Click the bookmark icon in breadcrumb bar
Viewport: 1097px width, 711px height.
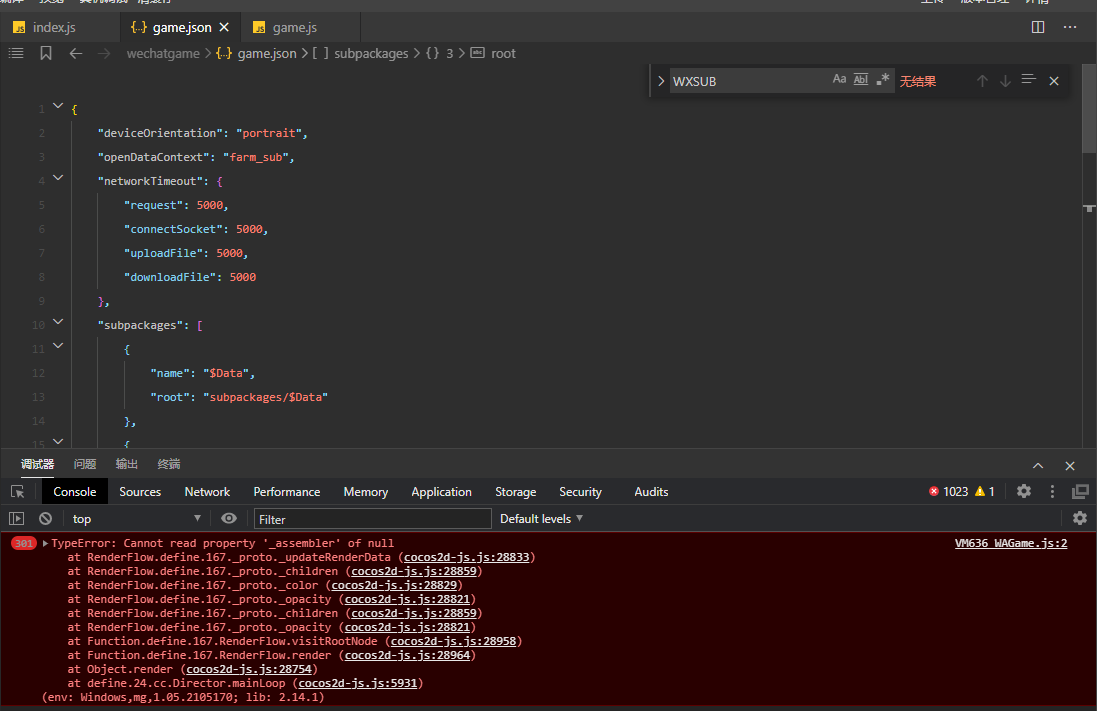point(46,53)
